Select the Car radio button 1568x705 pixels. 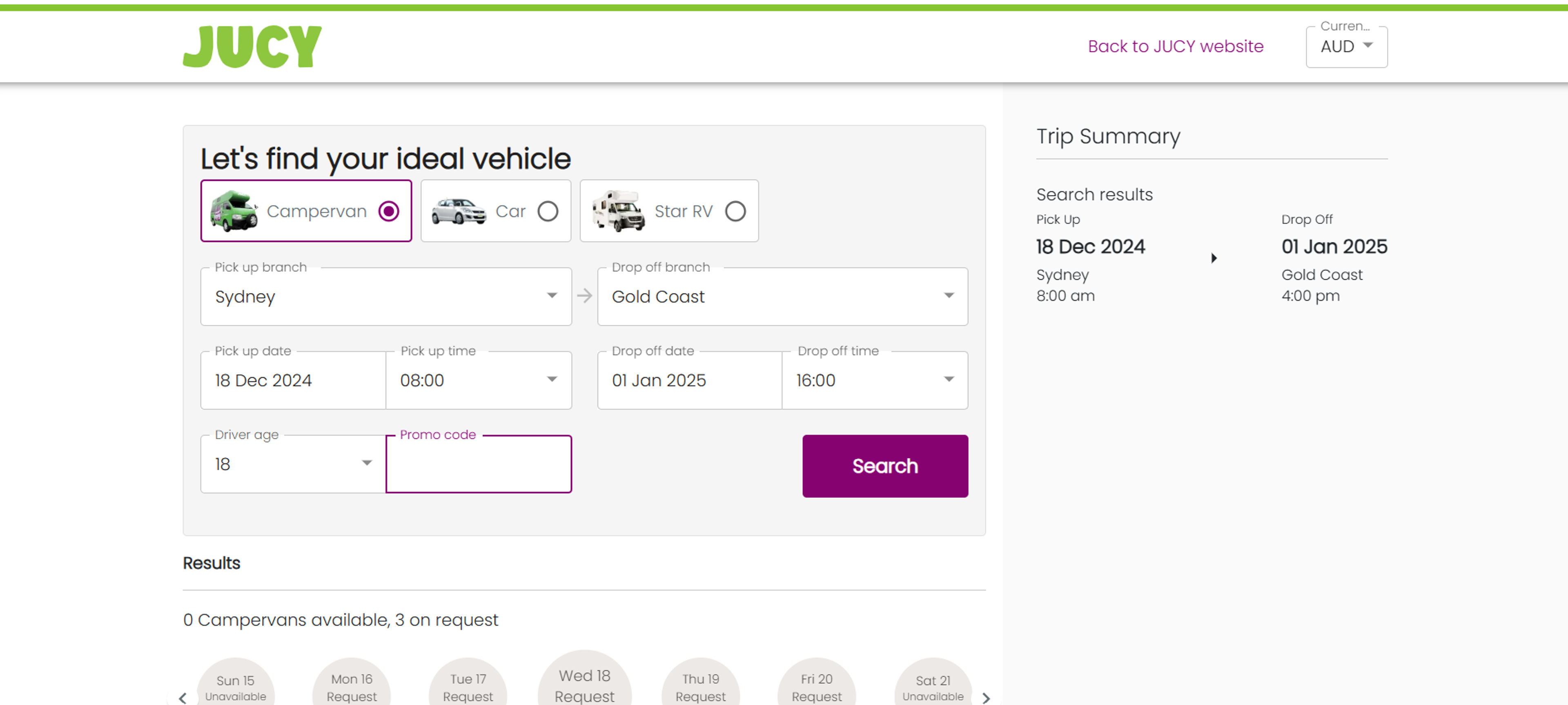point(548,211)
